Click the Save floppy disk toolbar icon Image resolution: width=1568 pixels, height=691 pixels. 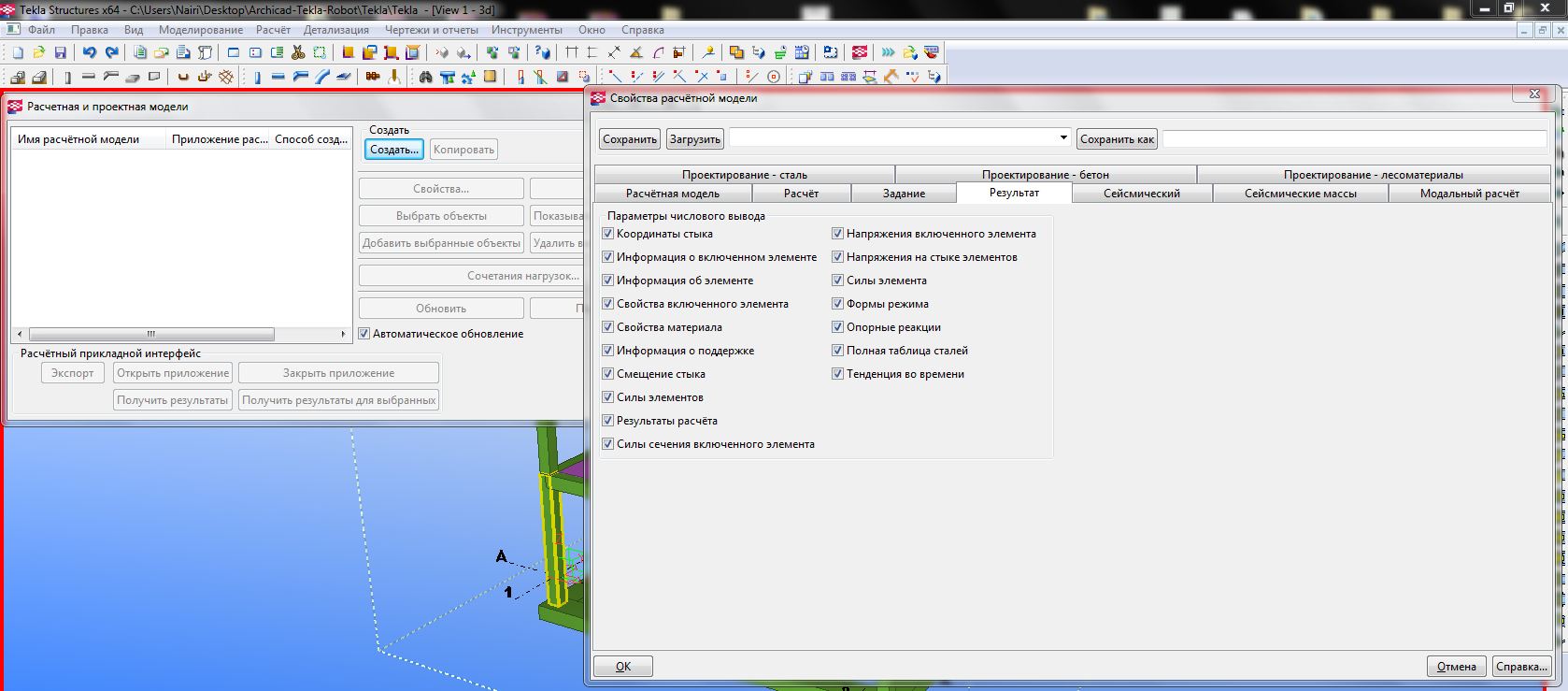click(61, 53)
